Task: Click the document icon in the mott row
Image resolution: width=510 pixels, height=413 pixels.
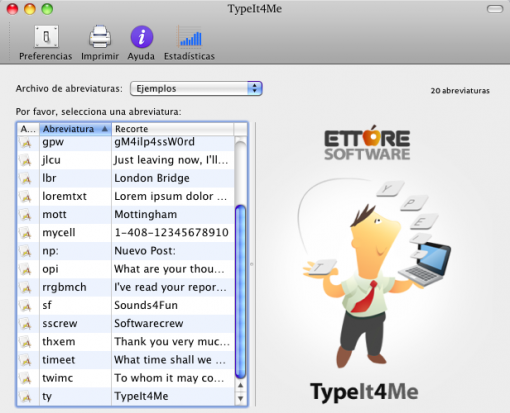Action: (26, 215)
